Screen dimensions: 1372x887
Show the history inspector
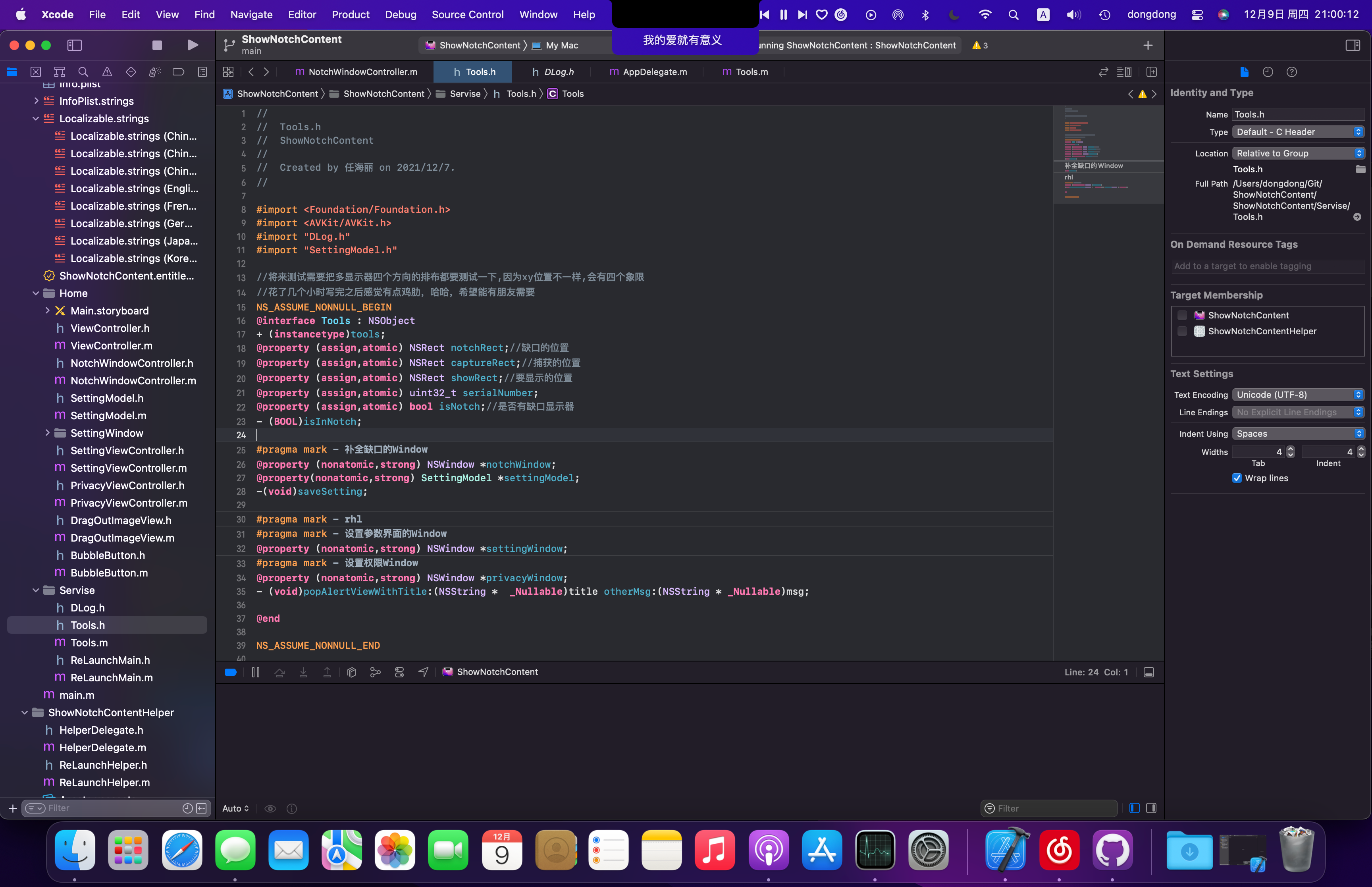click(x=1268, y=72)
